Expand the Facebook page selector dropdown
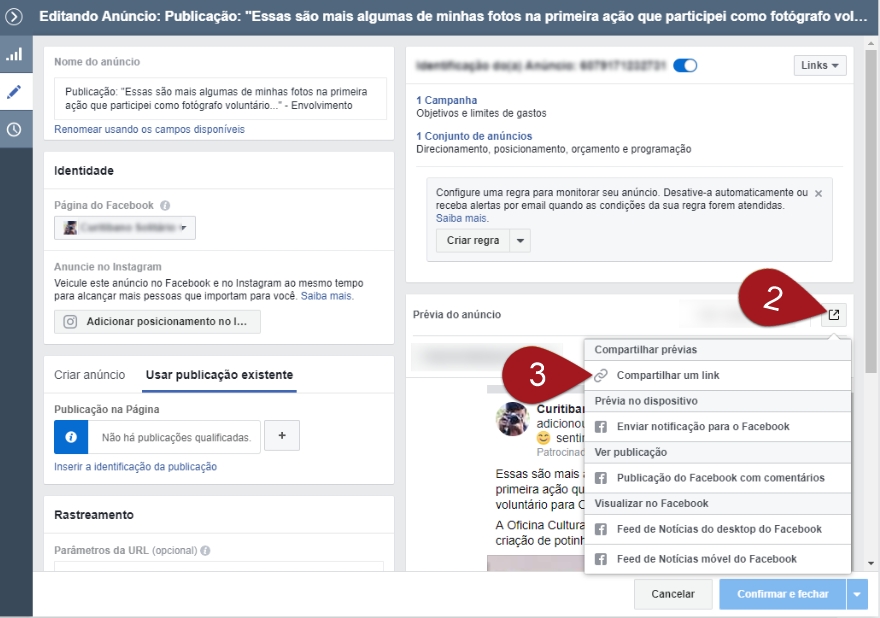880x618 pixels. pyautogui.click(x=125, y=227)
